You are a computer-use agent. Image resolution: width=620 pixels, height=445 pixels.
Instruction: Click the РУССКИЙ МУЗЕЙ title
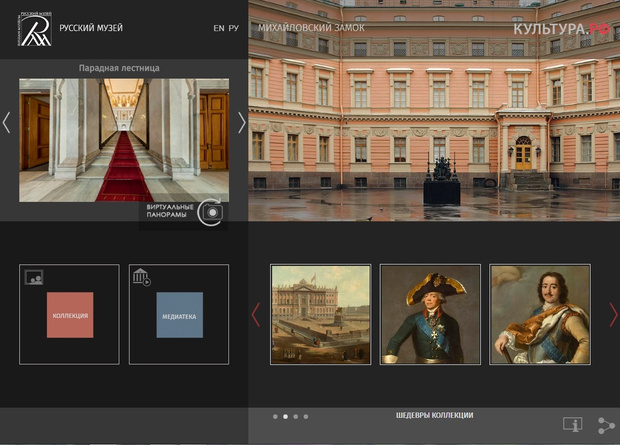91,28
